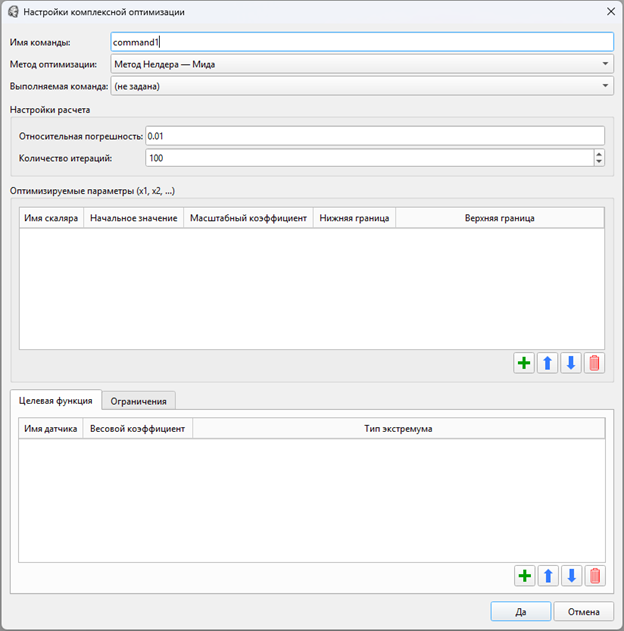Switch to the Ограничения tab
Image resolution: width=624 pixels, height=631 pixels.
(140, 400)
